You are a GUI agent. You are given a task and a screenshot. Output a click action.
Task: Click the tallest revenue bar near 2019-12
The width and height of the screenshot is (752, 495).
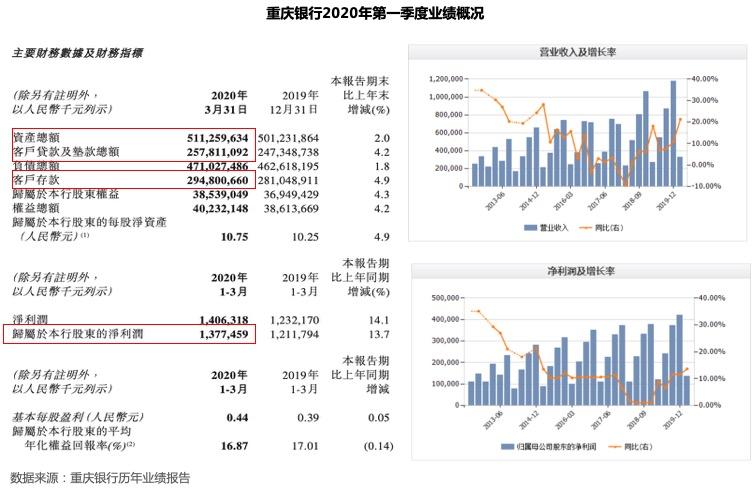[673, 133]
